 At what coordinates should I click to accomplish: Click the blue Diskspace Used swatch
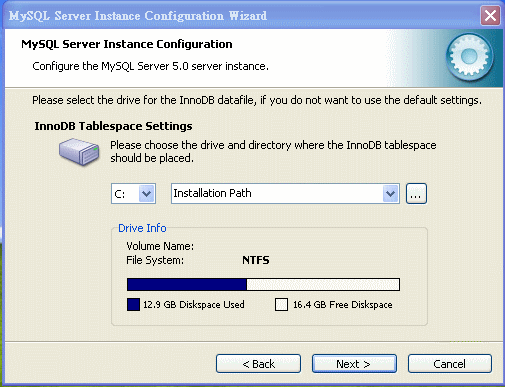(133, 305)
